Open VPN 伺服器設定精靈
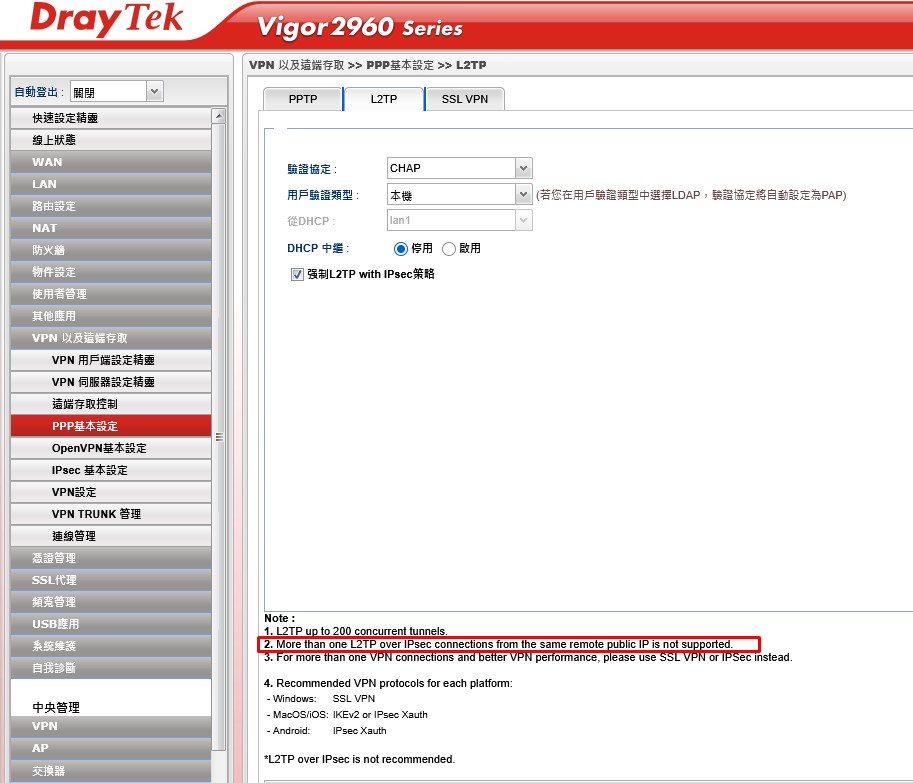 pos(111,382)
